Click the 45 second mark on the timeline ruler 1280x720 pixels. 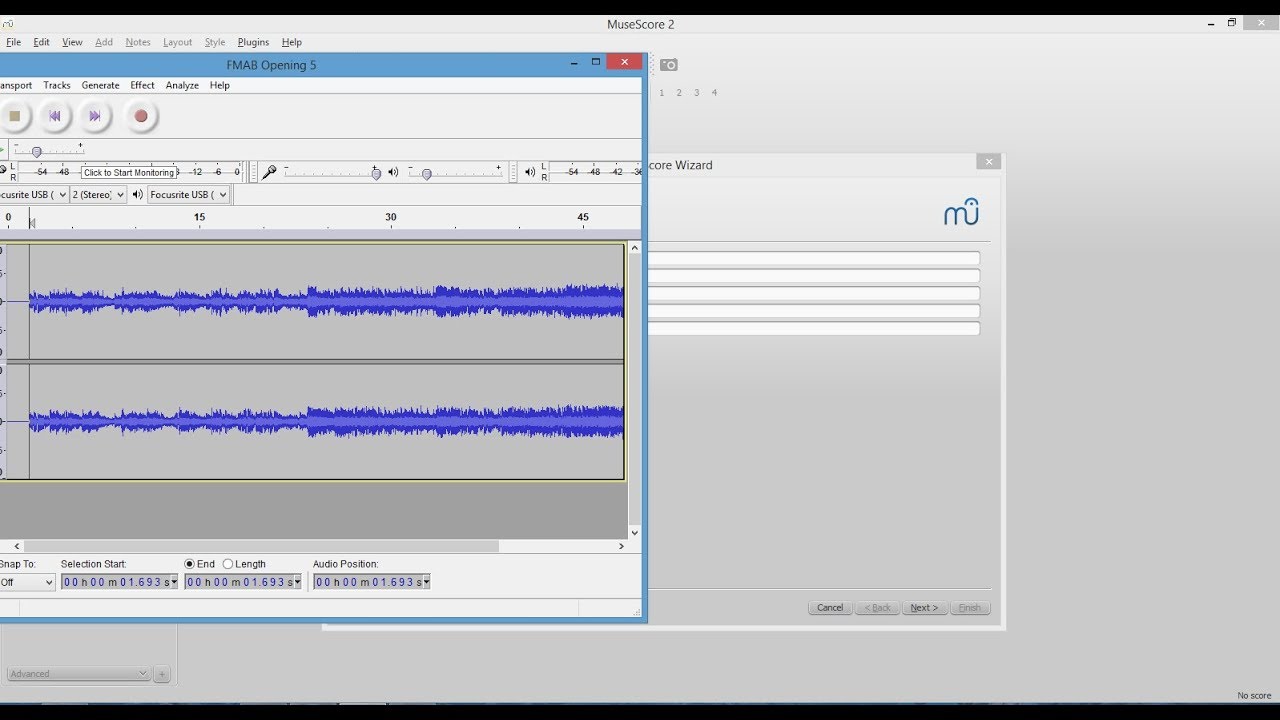point(583,217)
